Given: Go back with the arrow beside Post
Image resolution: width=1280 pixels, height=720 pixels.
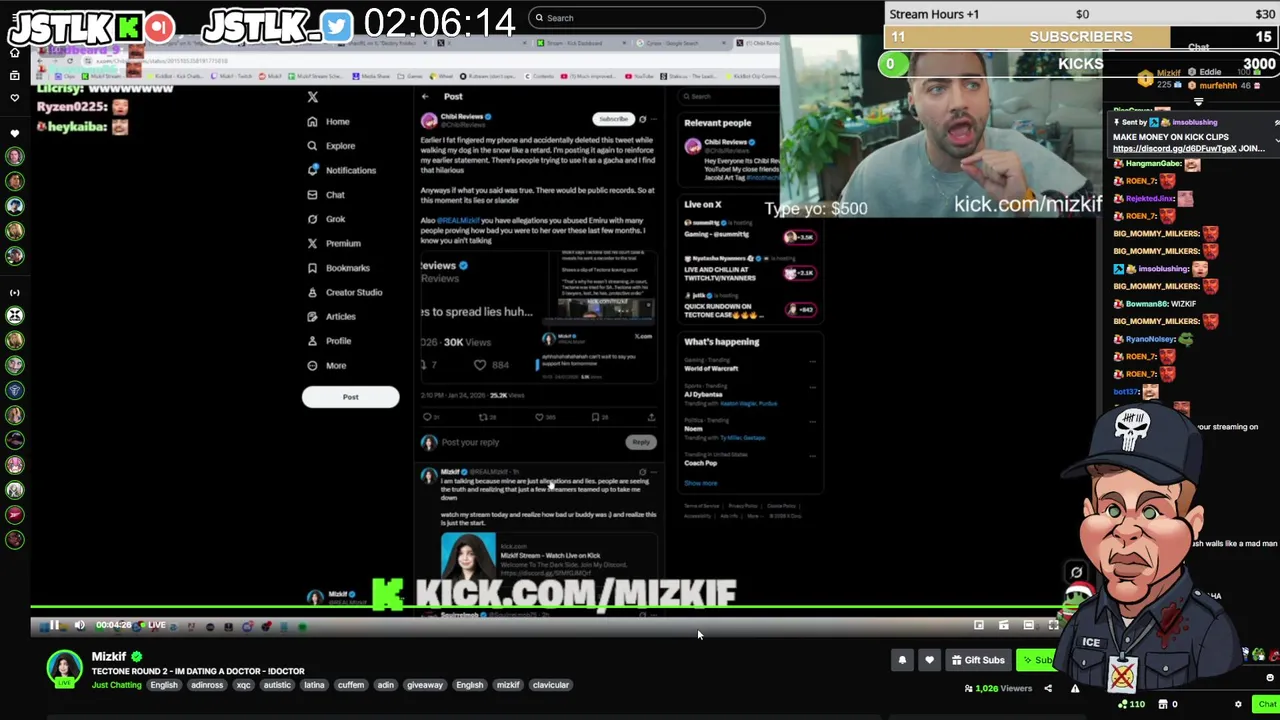Looking at the screenshot, I should click(x=425, y=97).
